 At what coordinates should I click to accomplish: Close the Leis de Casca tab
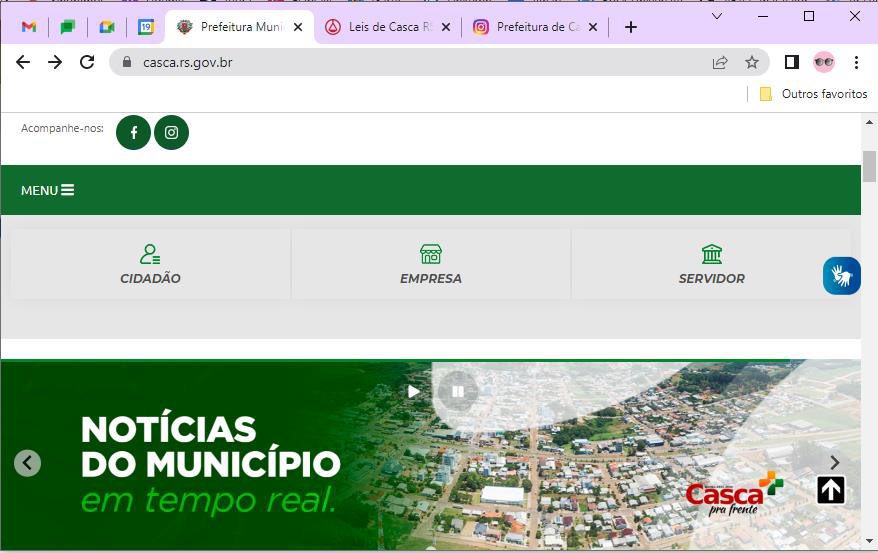(446, 27)
